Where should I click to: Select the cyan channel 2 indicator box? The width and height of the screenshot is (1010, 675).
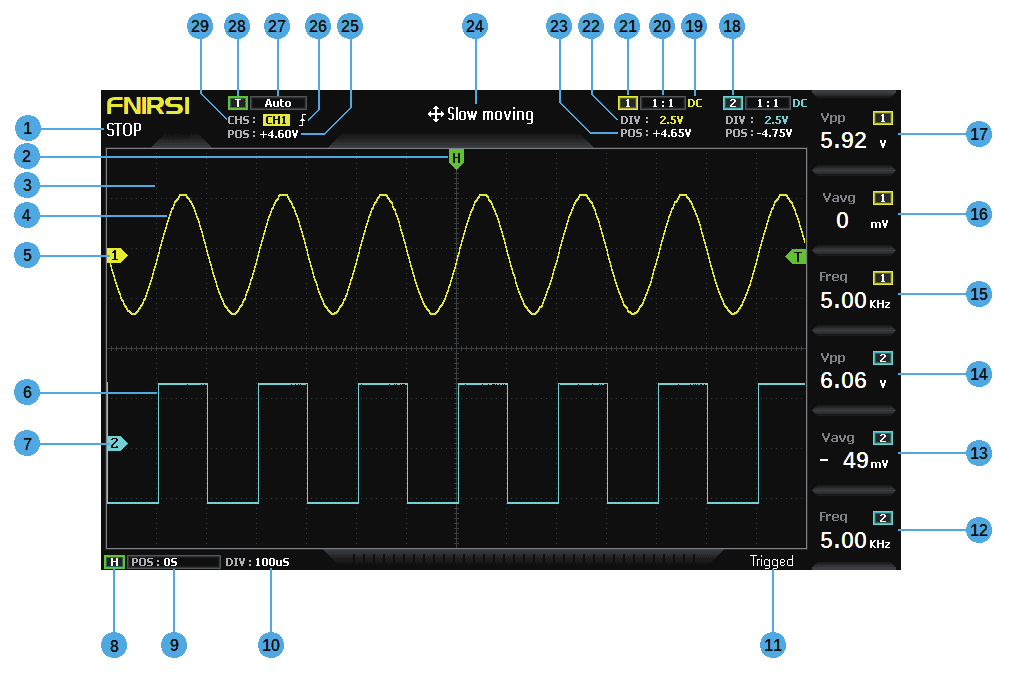tap(732, 103)
